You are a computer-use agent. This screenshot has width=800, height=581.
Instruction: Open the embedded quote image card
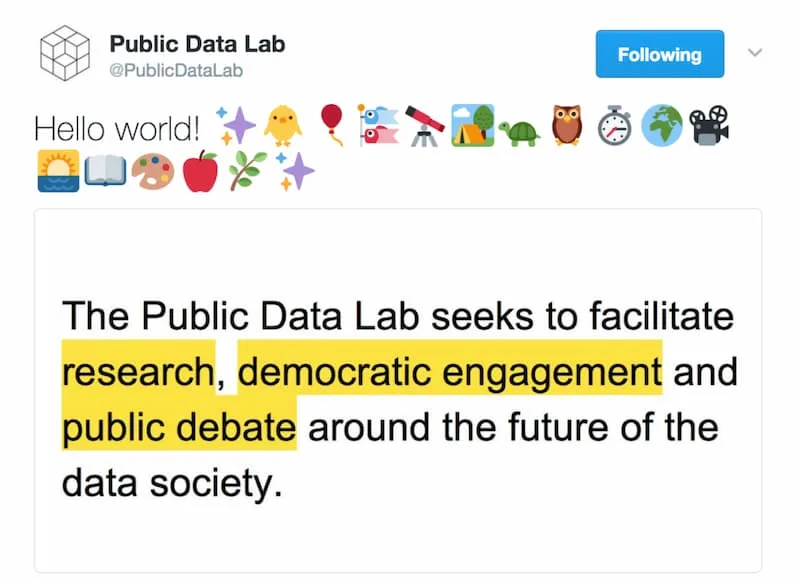(x=398, y=390)
